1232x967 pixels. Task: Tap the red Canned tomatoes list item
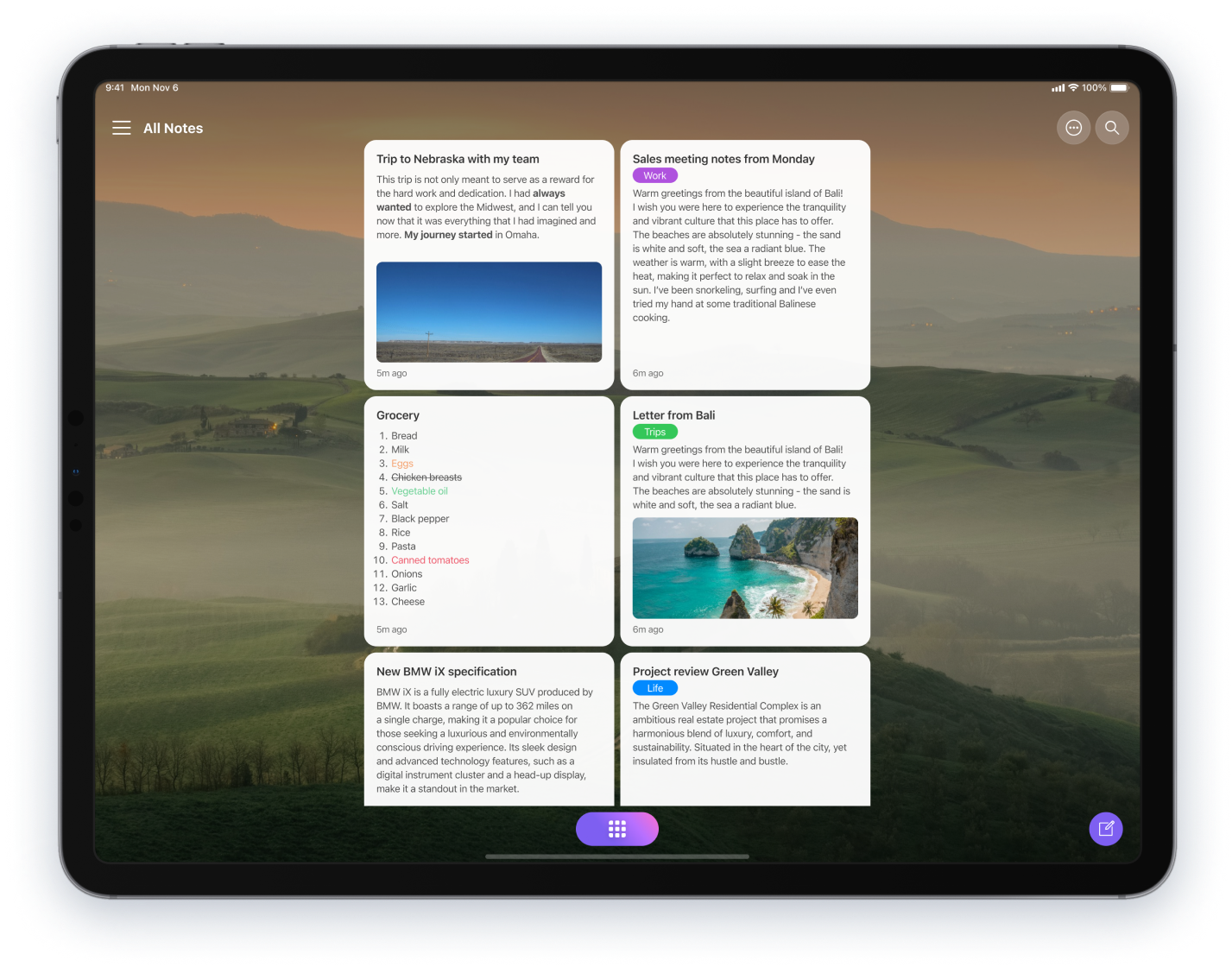point(430,560)
